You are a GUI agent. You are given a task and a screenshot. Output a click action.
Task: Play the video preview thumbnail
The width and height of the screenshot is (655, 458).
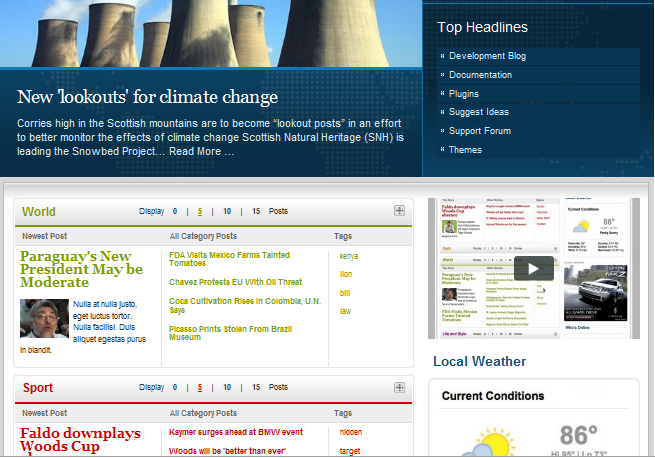click(x=533, y=268)
